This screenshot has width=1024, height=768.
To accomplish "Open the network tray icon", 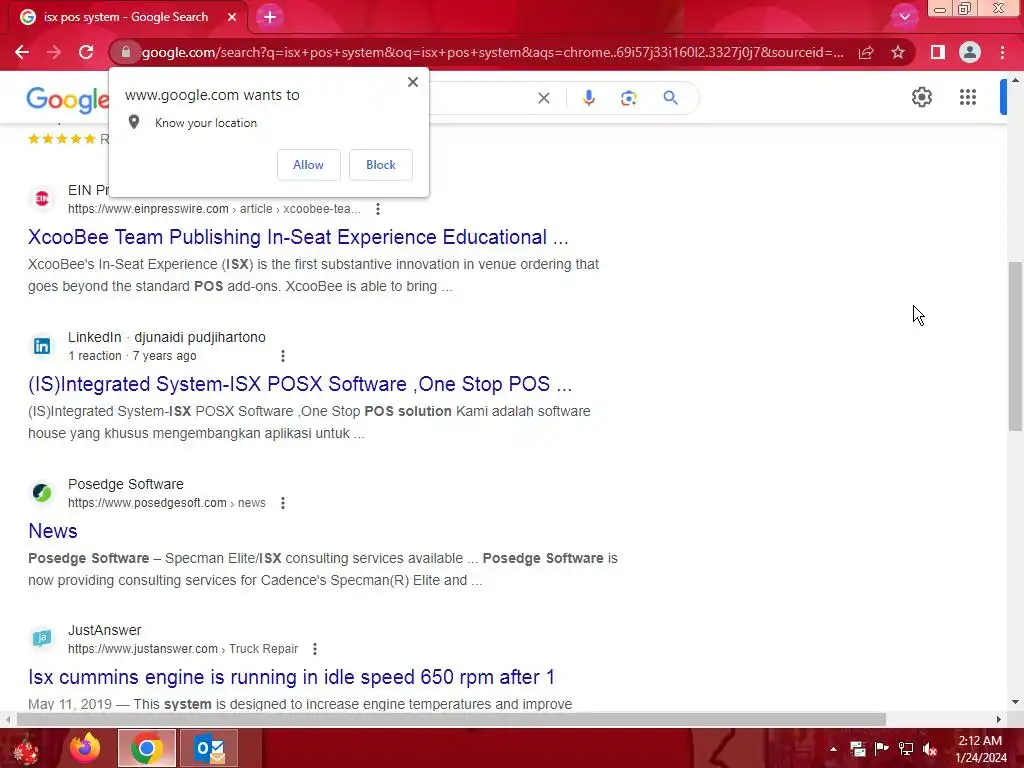I will click(906, 749).
